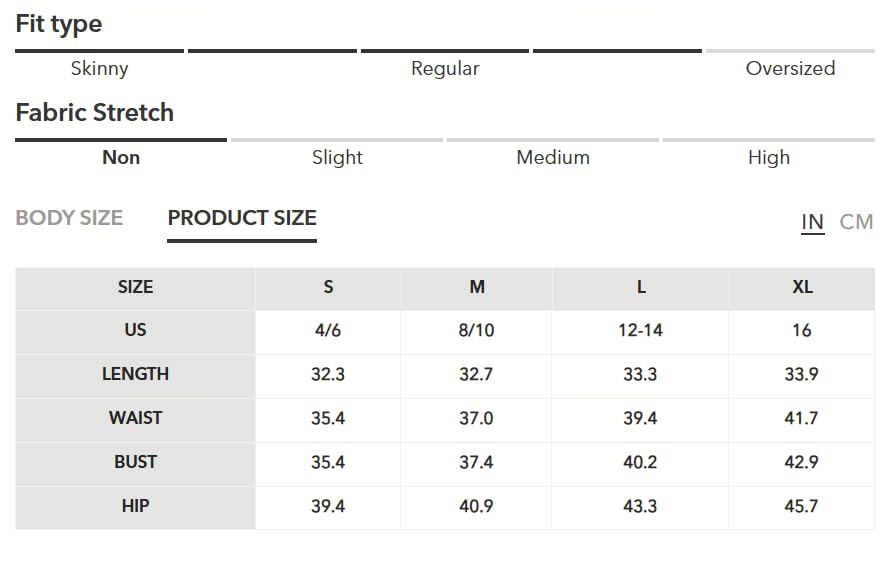Click the Regular fit type label
888x562 pixels.
(445, 69)
